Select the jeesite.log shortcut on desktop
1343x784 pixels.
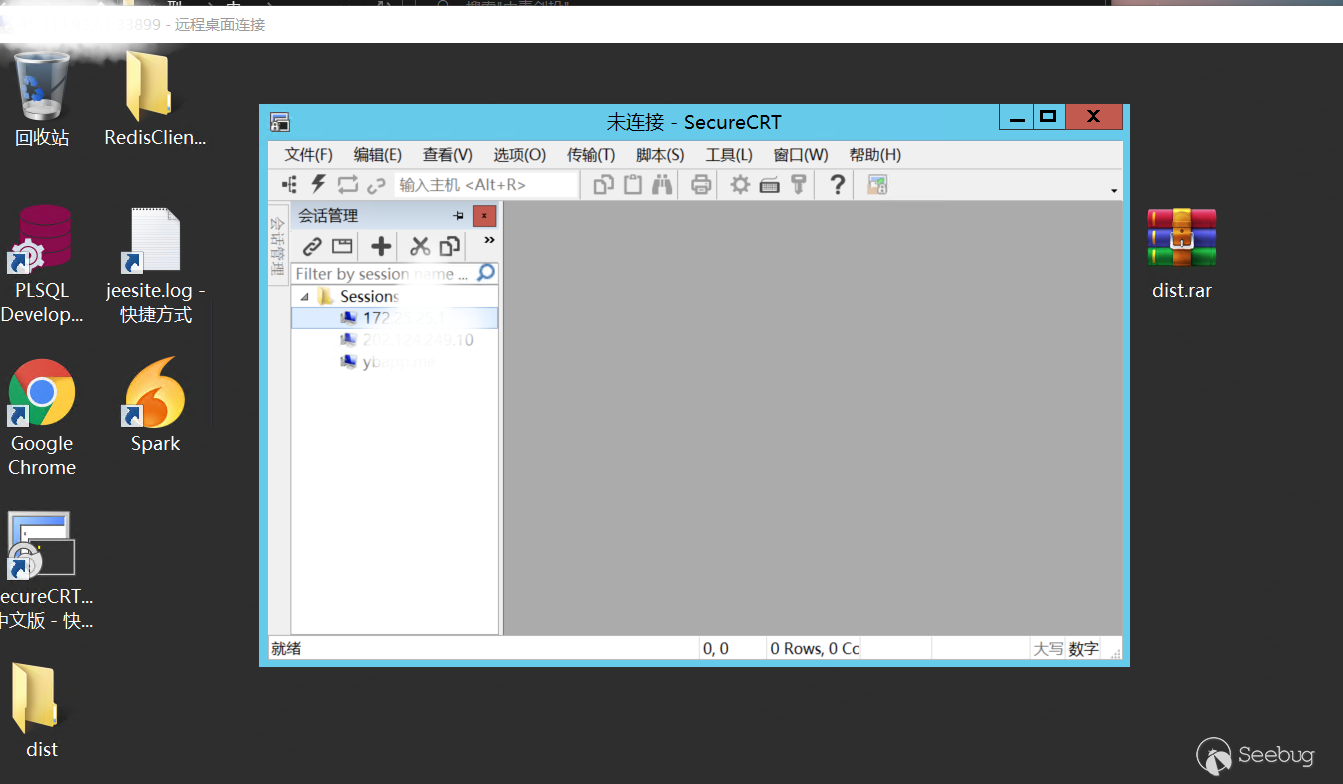pos(155,265)
